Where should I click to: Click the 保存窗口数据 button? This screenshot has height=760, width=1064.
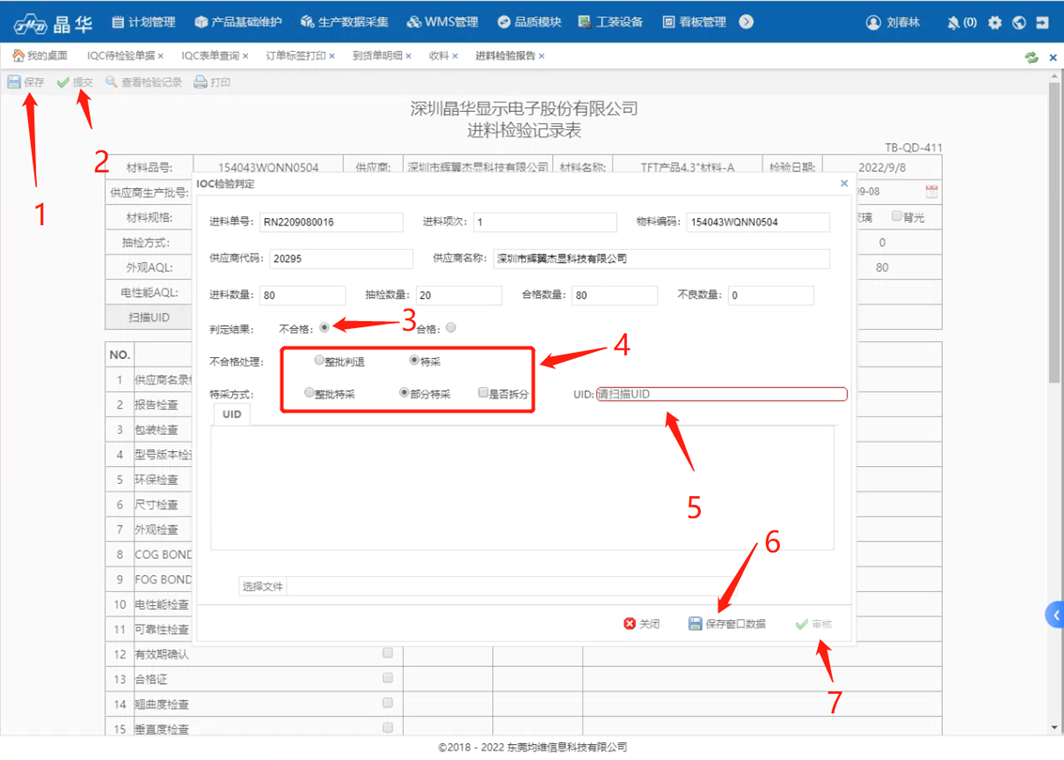[727, 624]
